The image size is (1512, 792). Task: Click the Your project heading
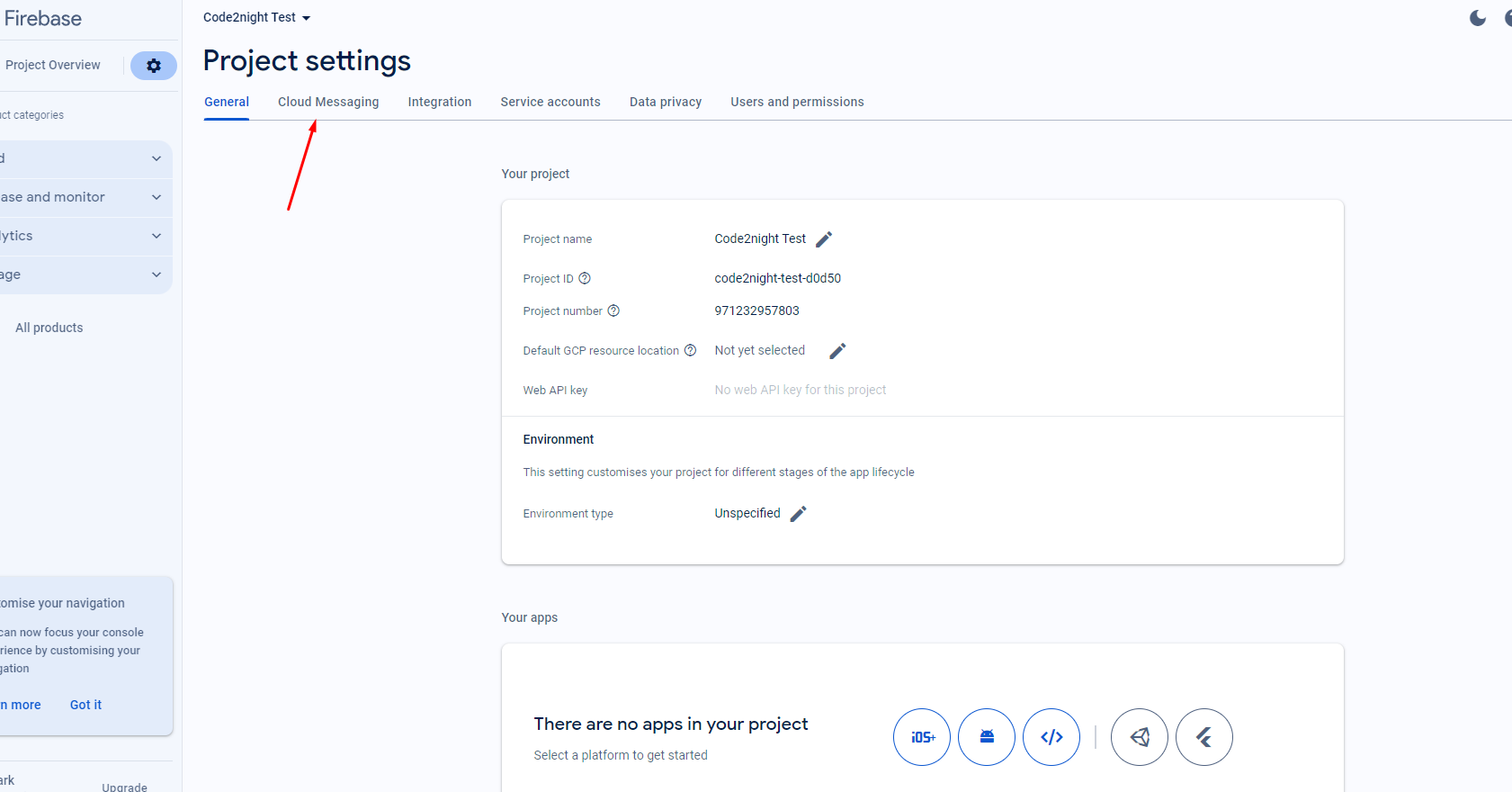pos(535,174)
